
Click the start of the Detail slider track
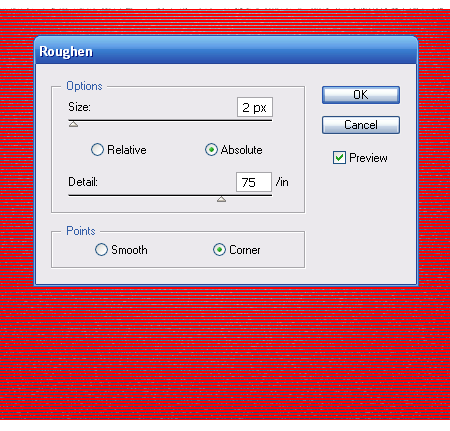pos(70,195)
